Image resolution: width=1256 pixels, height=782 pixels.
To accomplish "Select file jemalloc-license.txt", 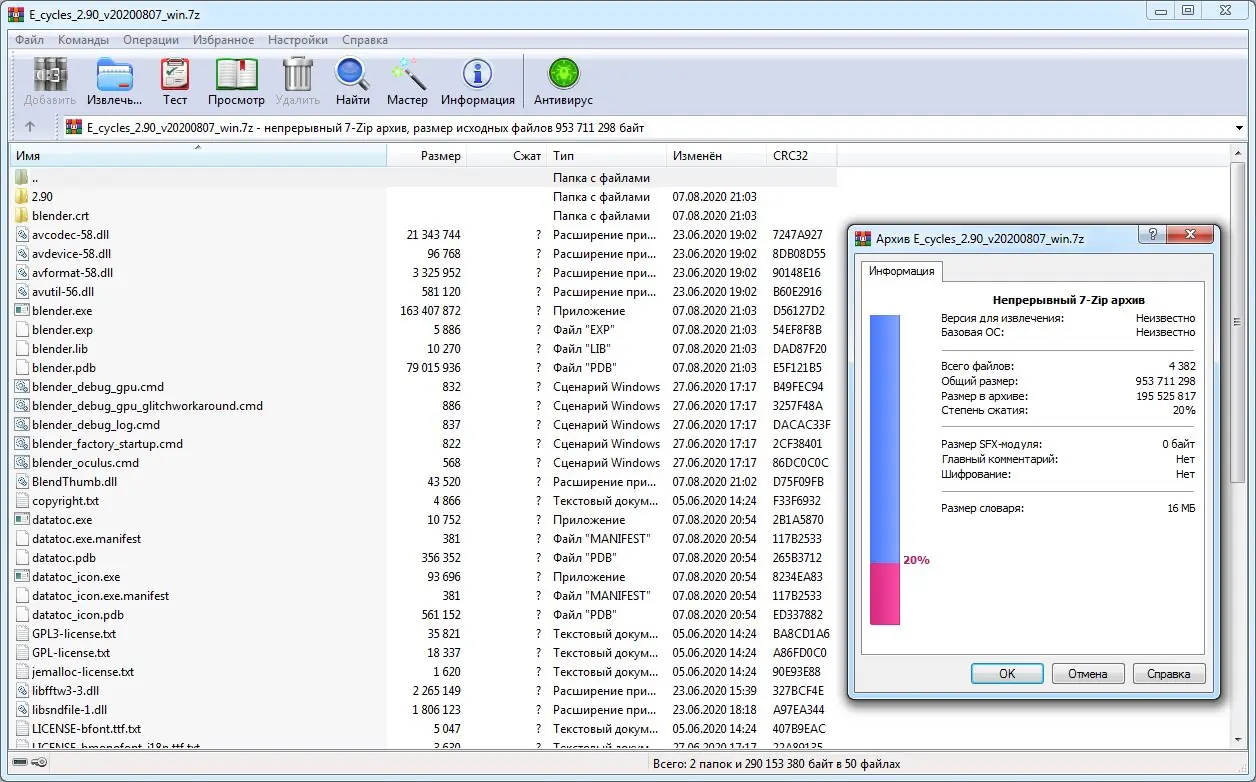I will (x=83, y=672).
